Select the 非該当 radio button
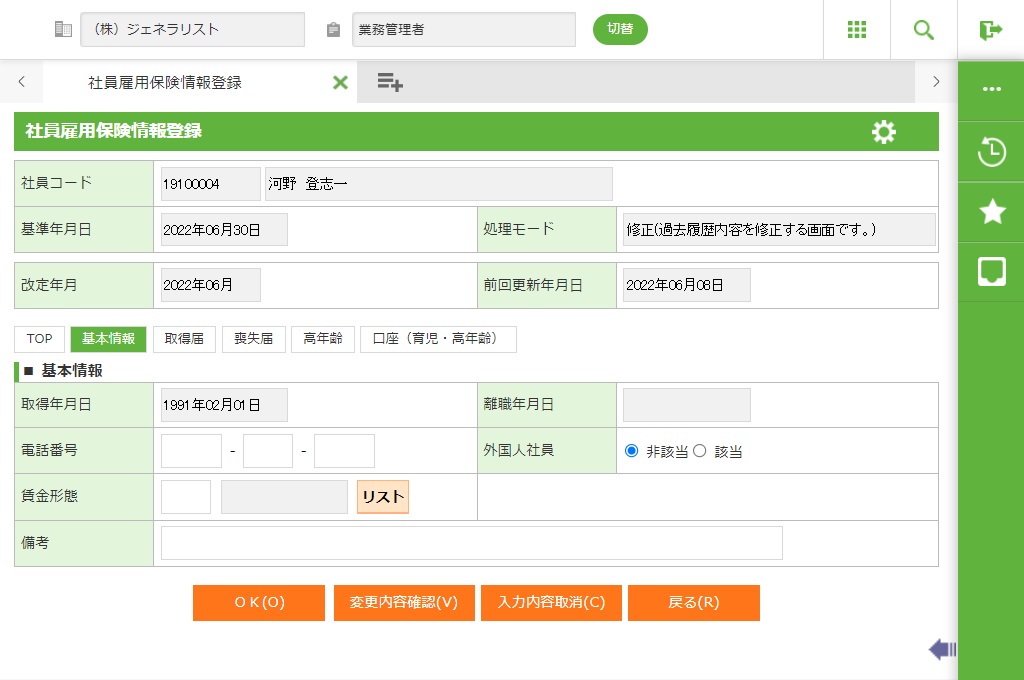Viewport: 1024px width, 680px height. coord(631,451)
